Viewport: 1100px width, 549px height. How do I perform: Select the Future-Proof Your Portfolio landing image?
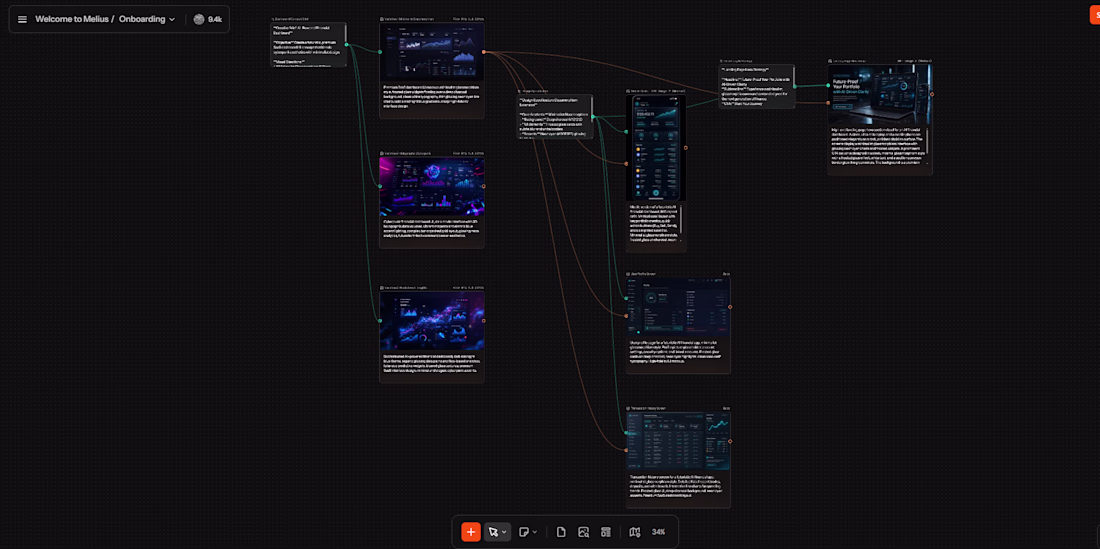pyautogui.click(x=880, y=93)
